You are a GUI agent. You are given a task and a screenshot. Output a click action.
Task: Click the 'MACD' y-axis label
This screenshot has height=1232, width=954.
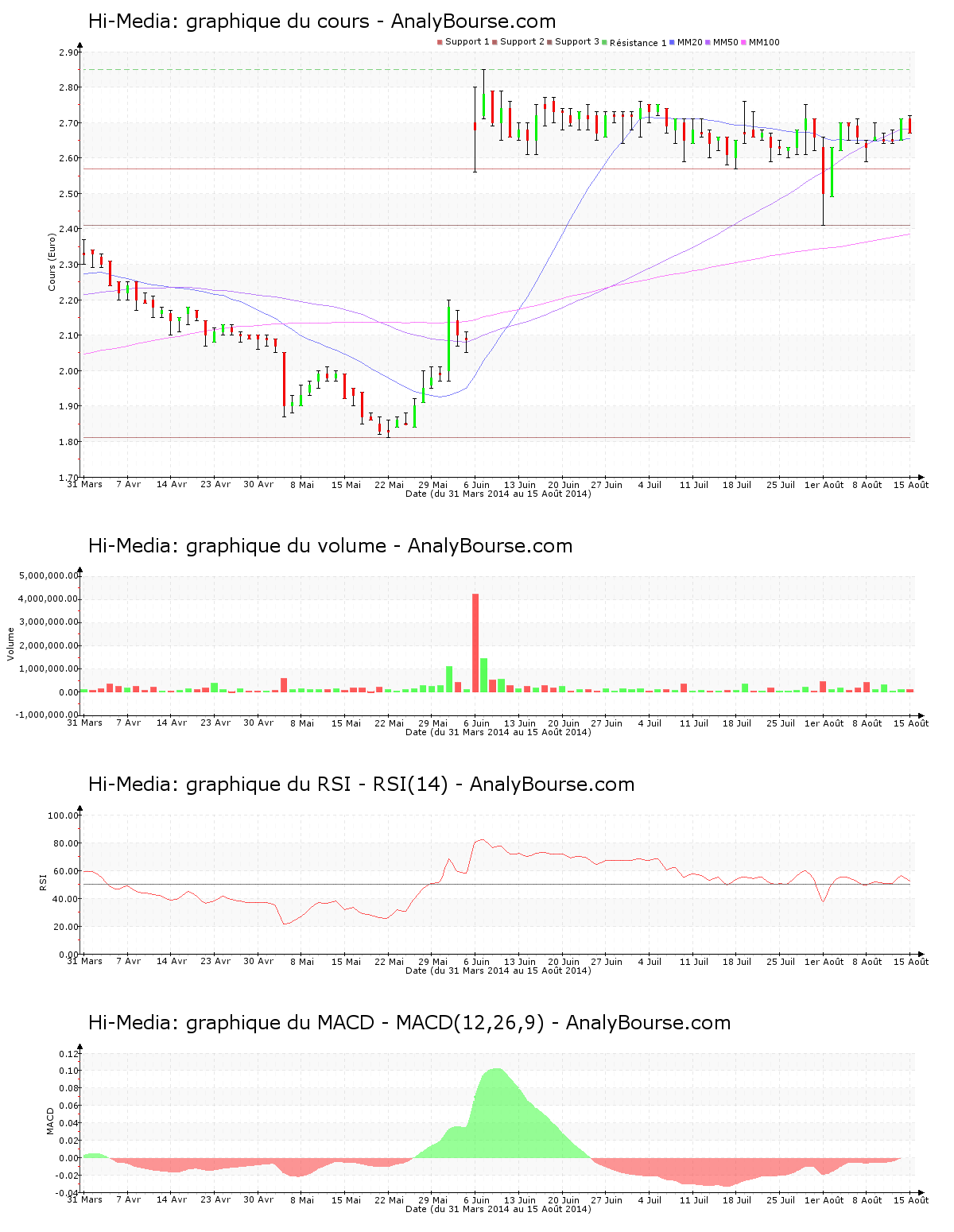50,1121
